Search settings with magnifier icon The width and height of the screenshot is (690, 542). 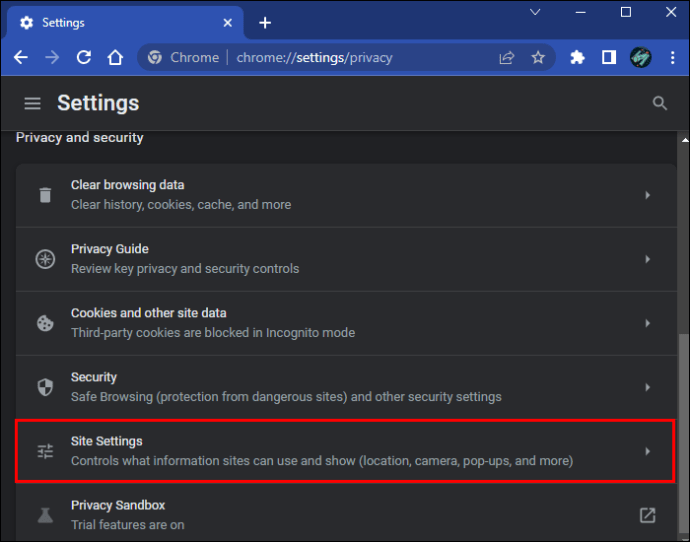(659, 103)
